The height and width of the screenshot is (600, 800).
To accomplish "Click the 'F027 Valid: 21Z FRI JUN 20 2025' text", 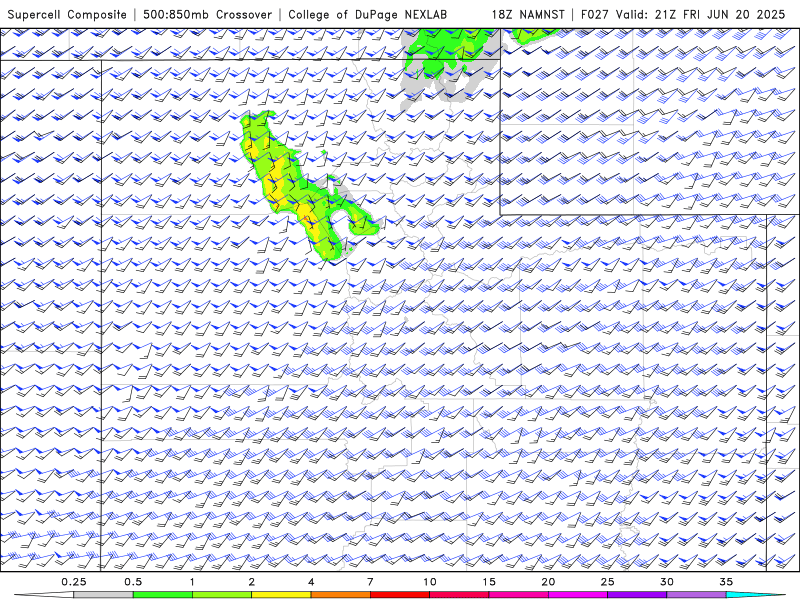I will point(683,15).
